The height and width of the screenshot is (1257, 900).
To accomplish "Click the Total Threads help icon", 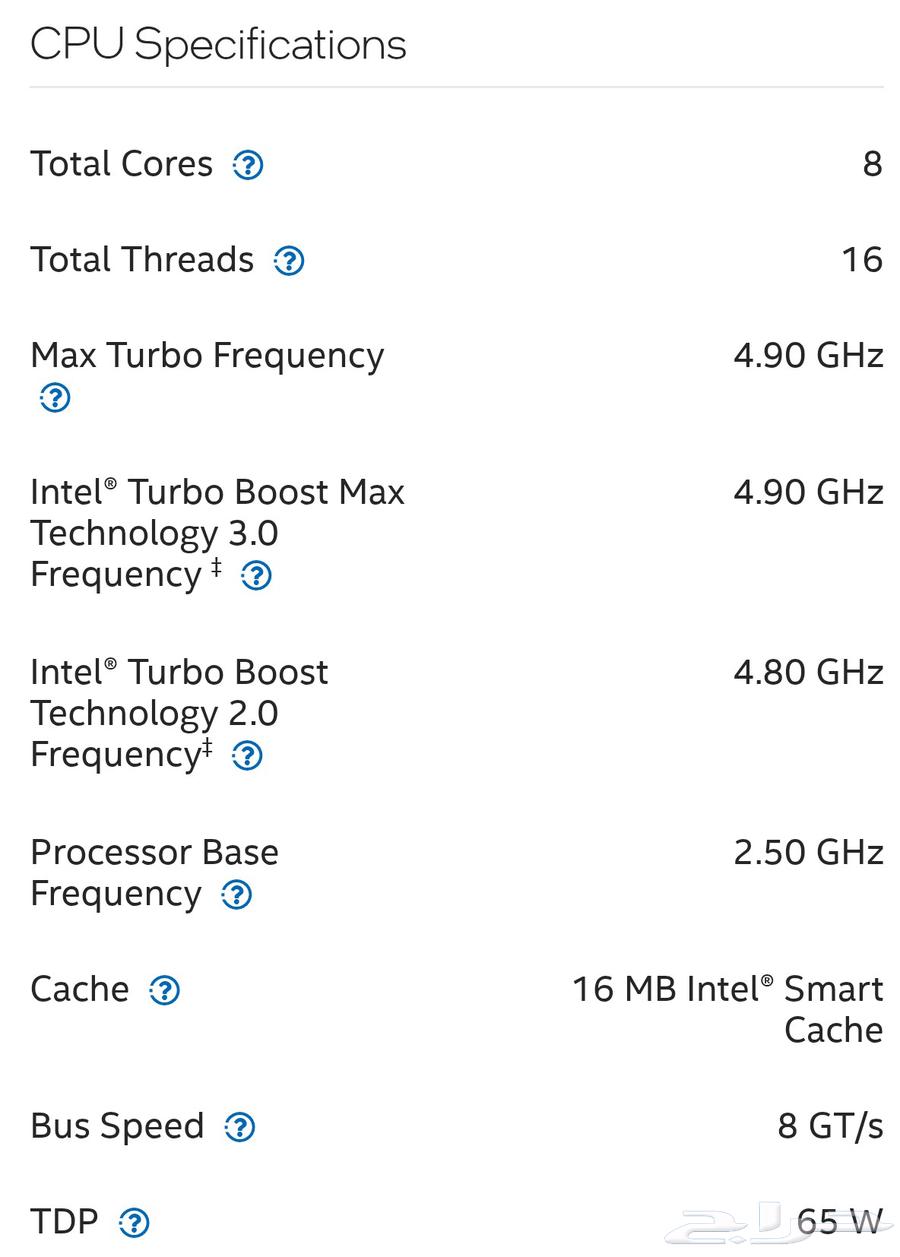I will [288, 261].
